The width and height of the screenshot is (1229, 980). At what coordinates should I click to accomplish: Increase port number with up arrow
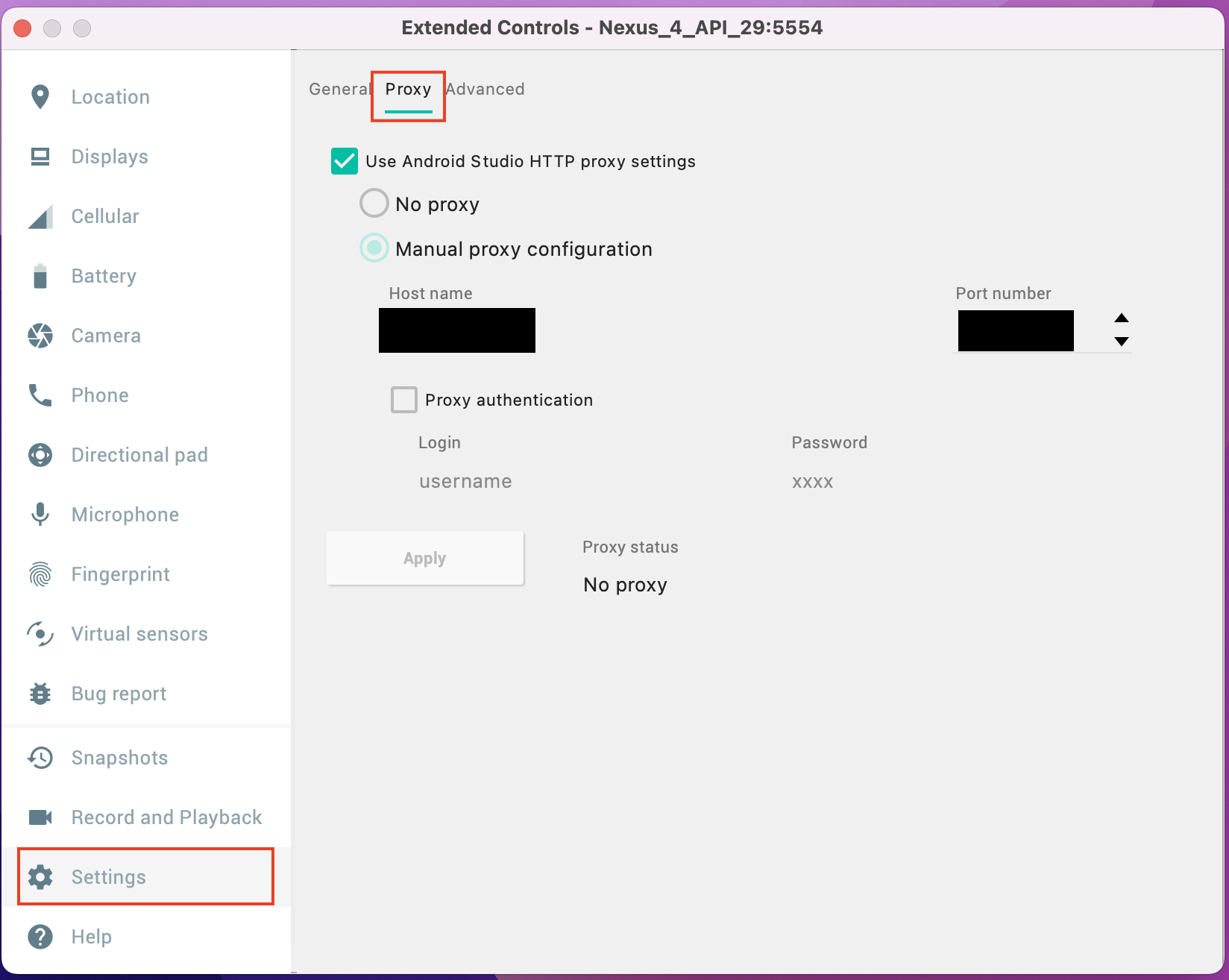click(x=1121, y=318)
